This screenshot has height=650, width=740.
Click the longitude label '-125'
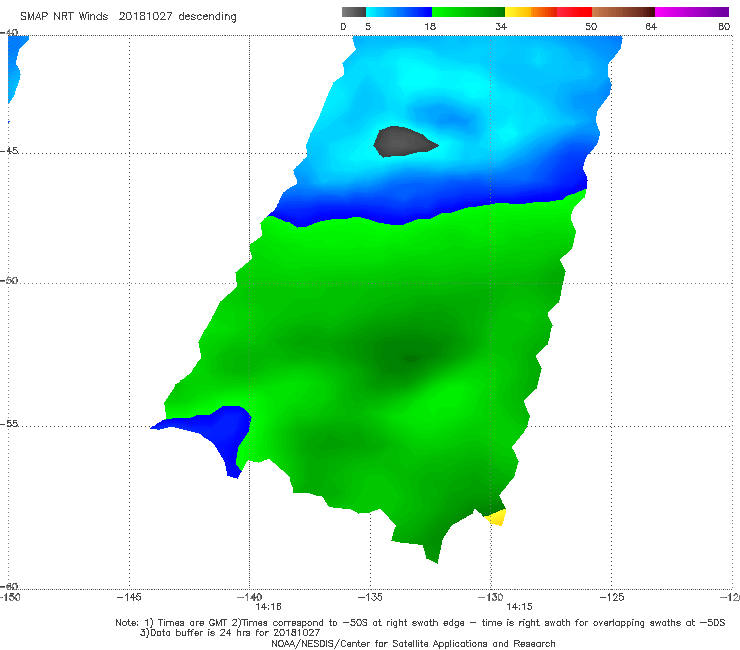[611, 597]
